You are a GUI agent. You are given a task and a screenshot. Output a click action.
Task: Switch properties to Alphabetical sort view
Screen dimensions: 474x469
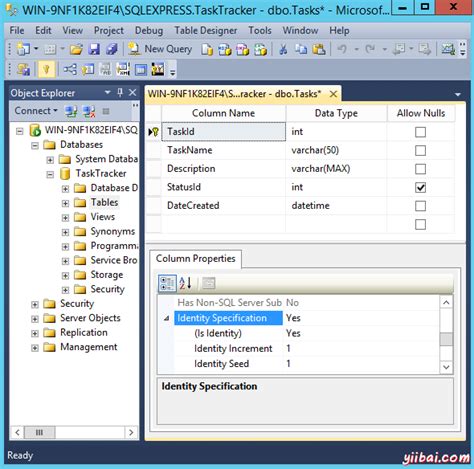click(185, 283)
